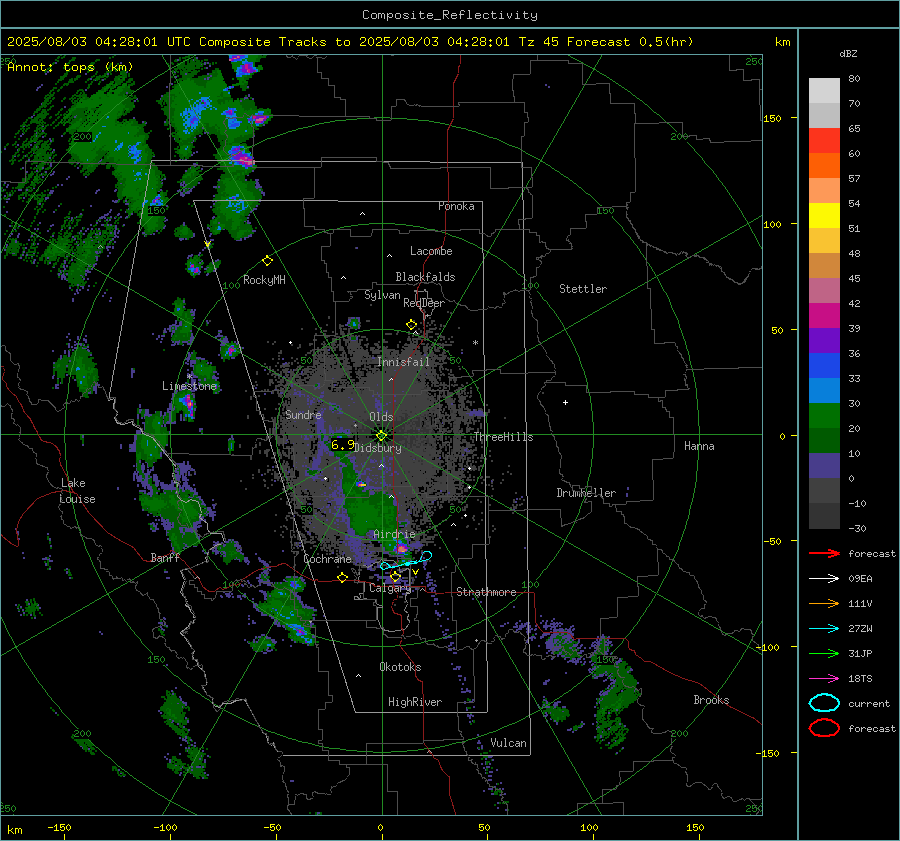Click the Sylvan label
This screenshot has width=900, height=841.
click(382, 296)
